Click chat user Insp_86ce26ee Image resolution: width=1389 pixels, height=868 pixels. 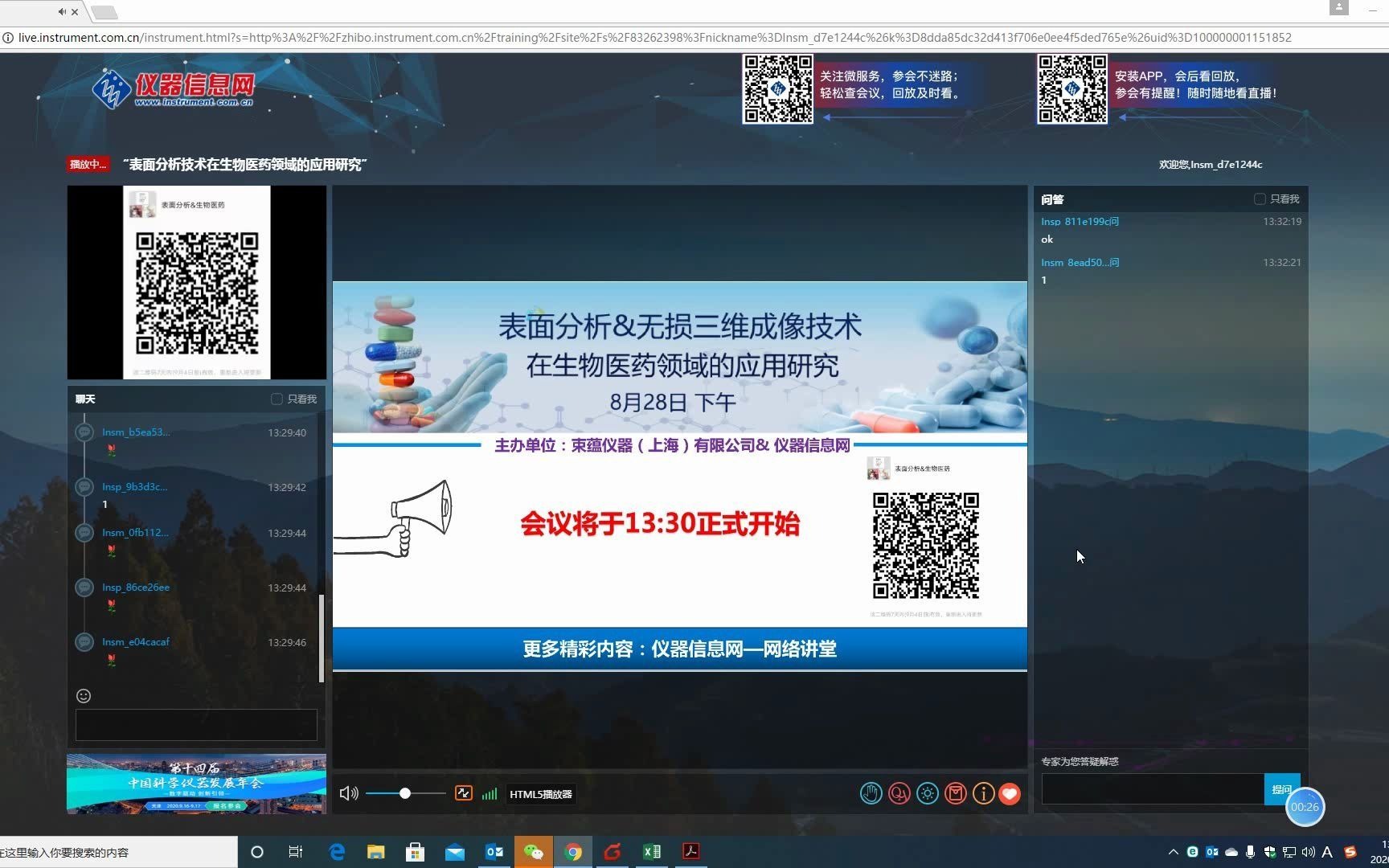pyautogui.click(x=136, y=588)
